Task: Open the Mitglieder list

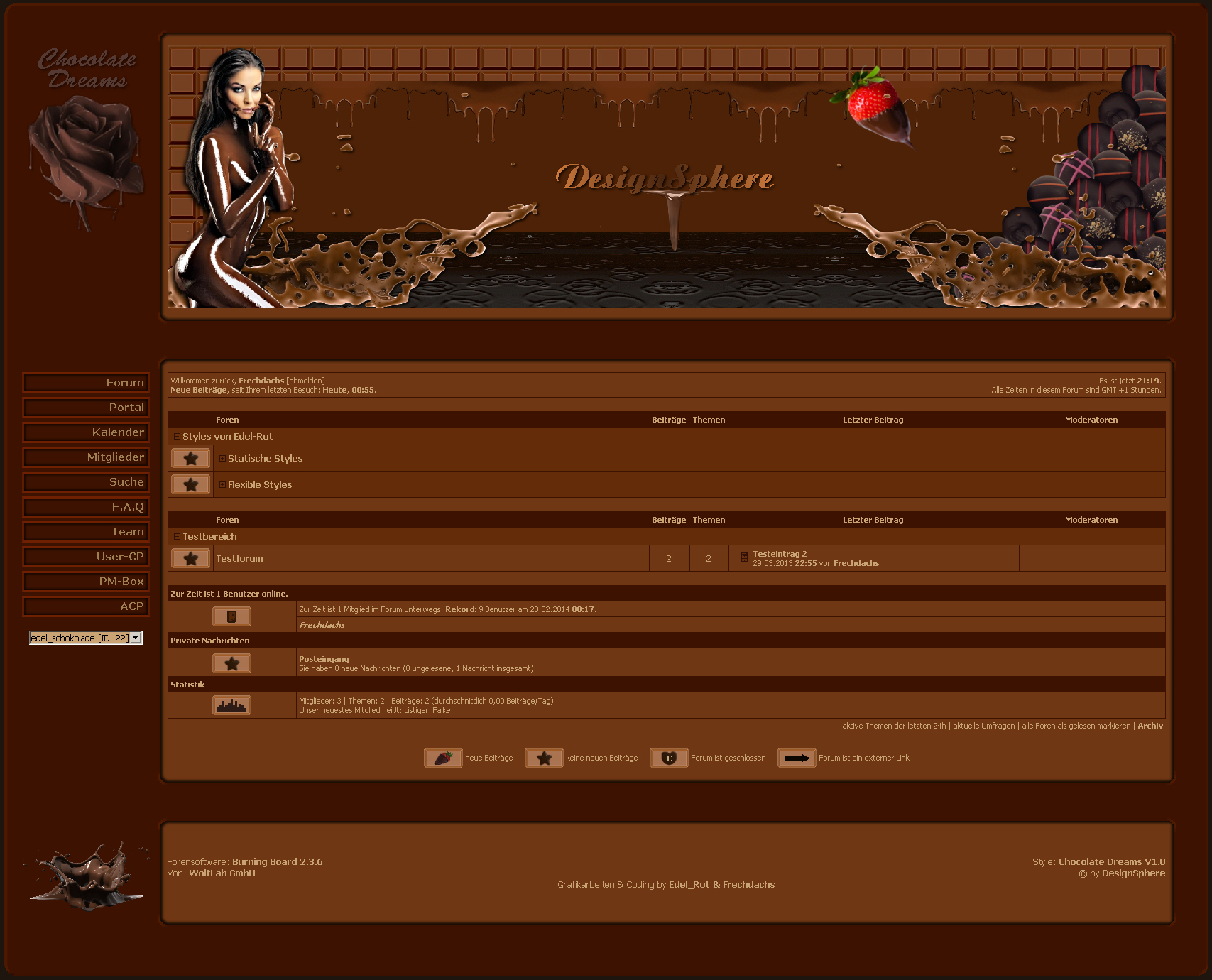Action: 86,457
